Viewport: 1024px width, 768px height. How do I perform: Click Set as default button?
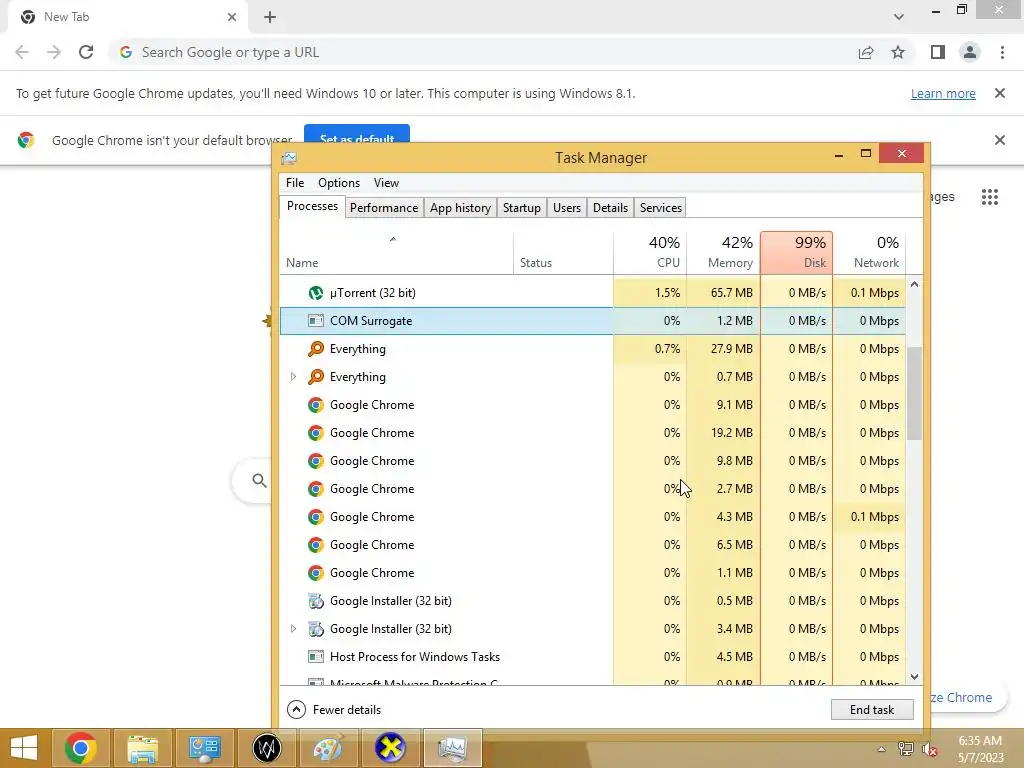357,134
